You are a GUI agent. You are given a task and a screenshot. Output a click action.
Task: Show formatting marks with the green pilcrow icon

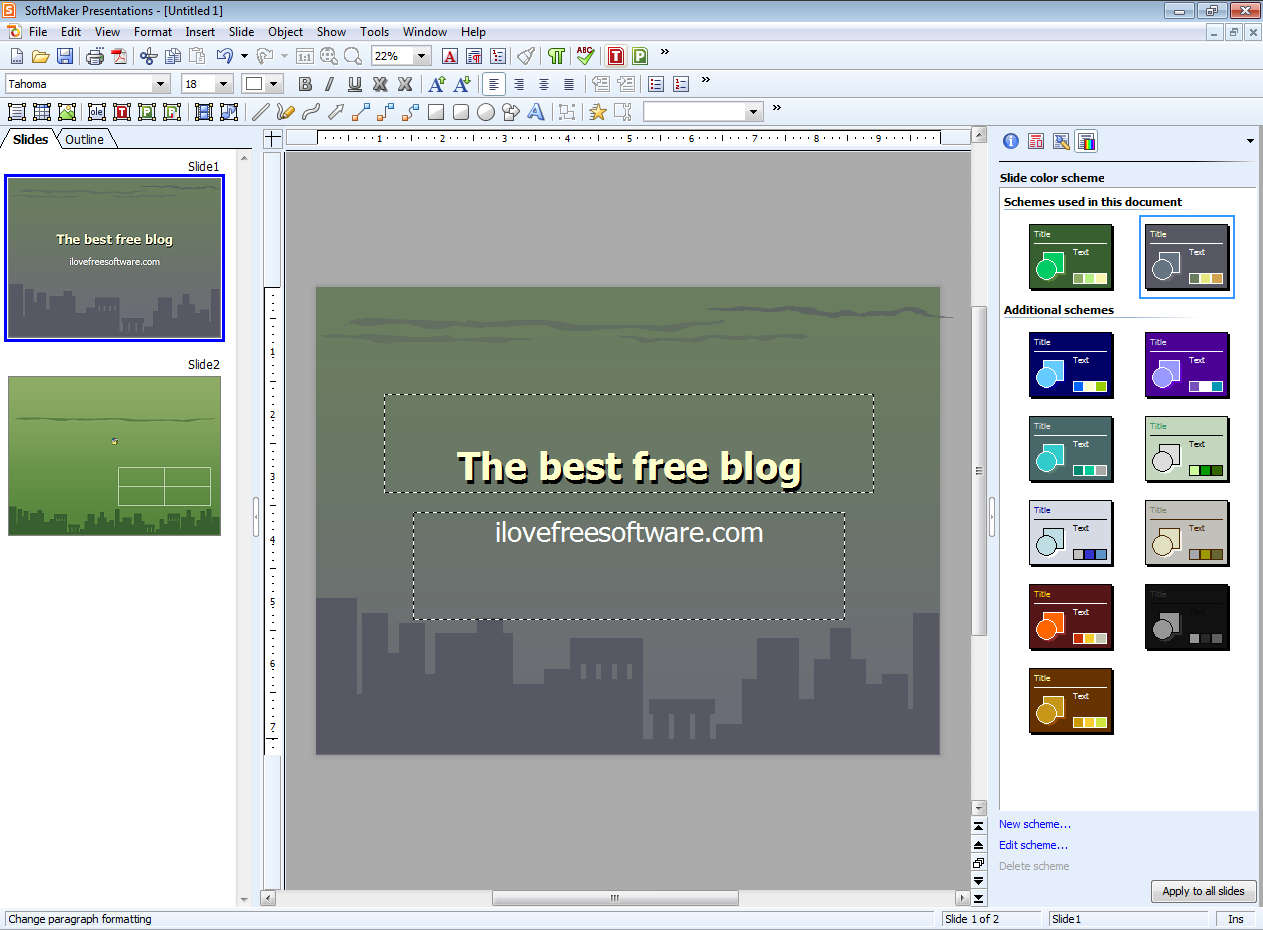(557, 57)
